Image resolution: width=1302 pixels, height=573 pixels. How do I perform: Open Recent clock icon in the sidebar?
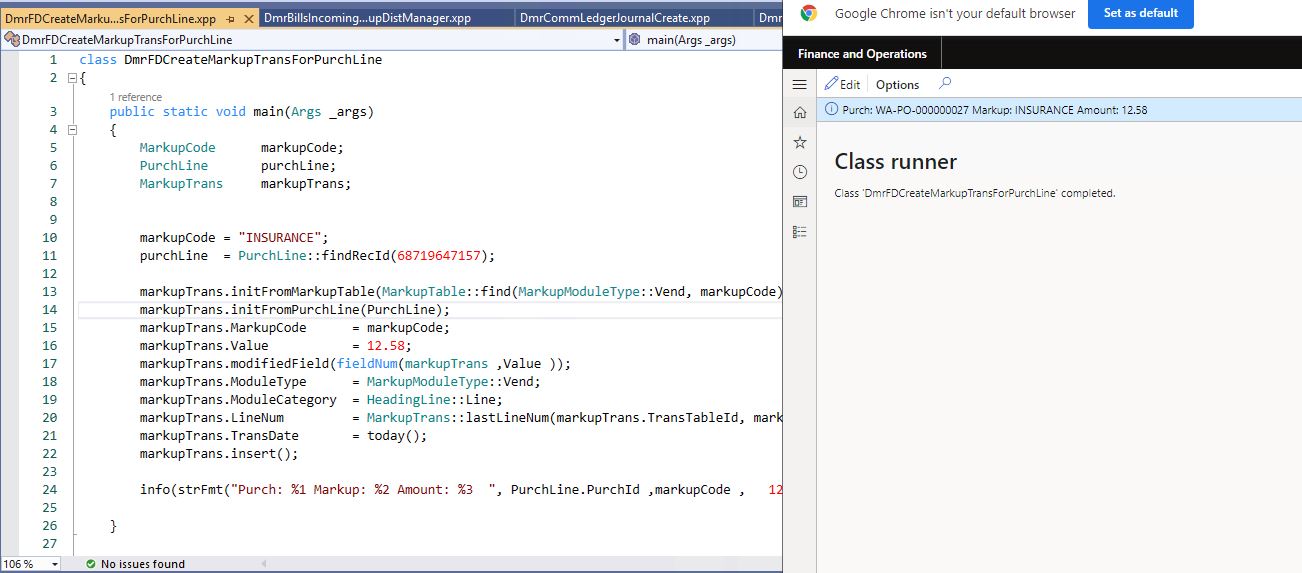coord(799,172)
